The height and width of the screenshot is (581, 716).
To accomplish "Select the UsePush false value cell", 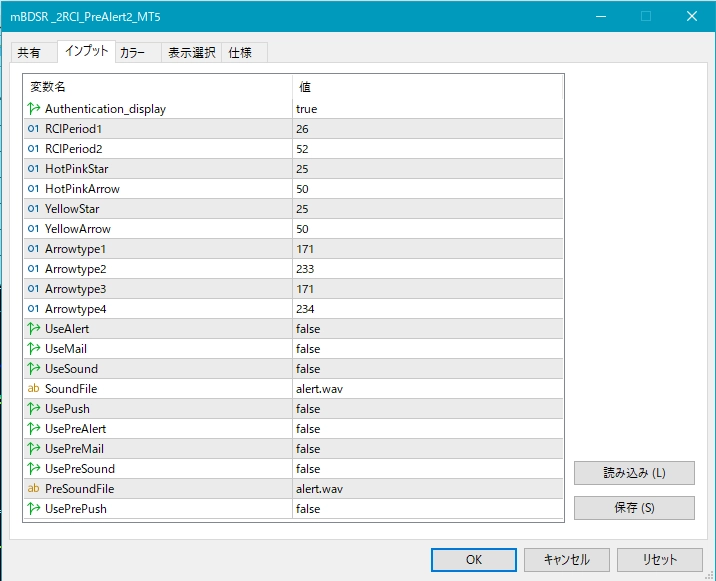I will [x=308, y=409].
